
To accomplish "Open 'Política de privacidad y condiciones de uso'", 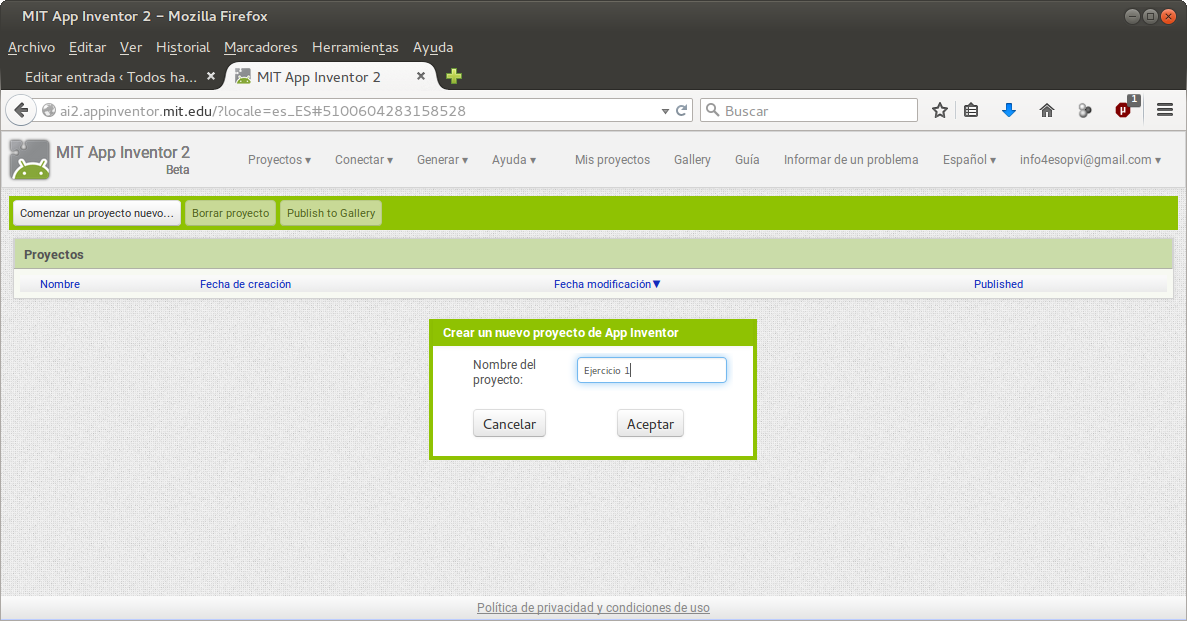I will [x=594, y=607].
